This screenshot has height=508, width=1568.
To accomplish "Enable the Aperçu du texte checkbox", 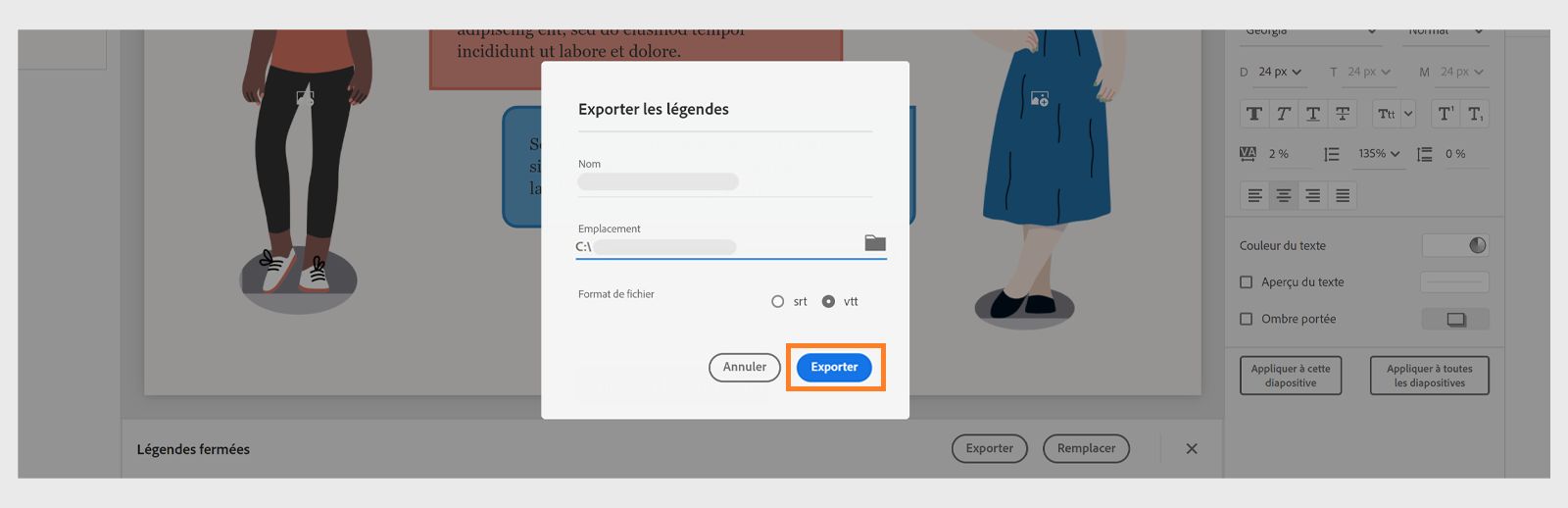I will tap(1247, 282).
